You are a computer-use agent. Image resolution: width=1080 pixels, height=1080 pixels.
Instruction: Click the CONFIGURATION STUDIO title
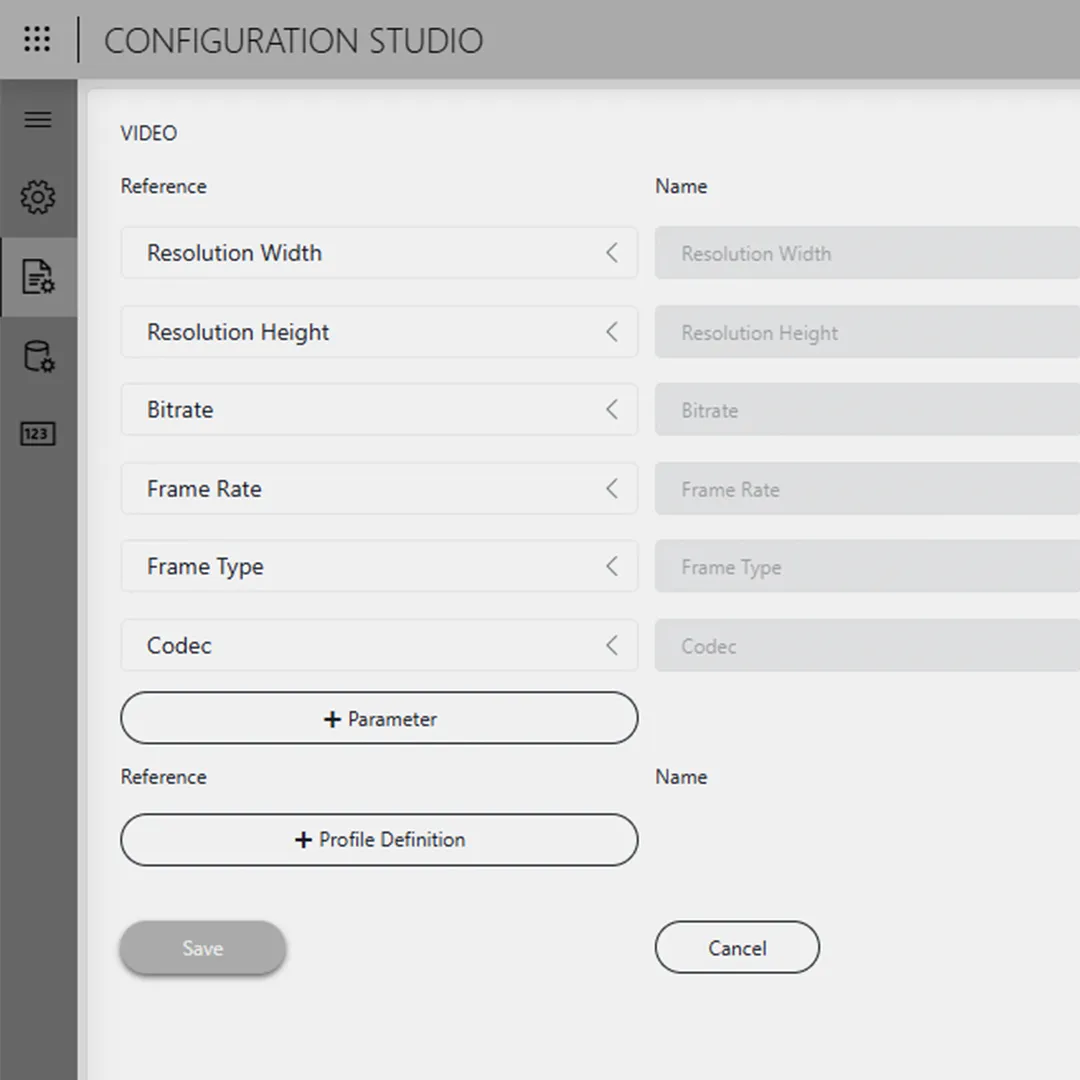click(x=293, y=41)
